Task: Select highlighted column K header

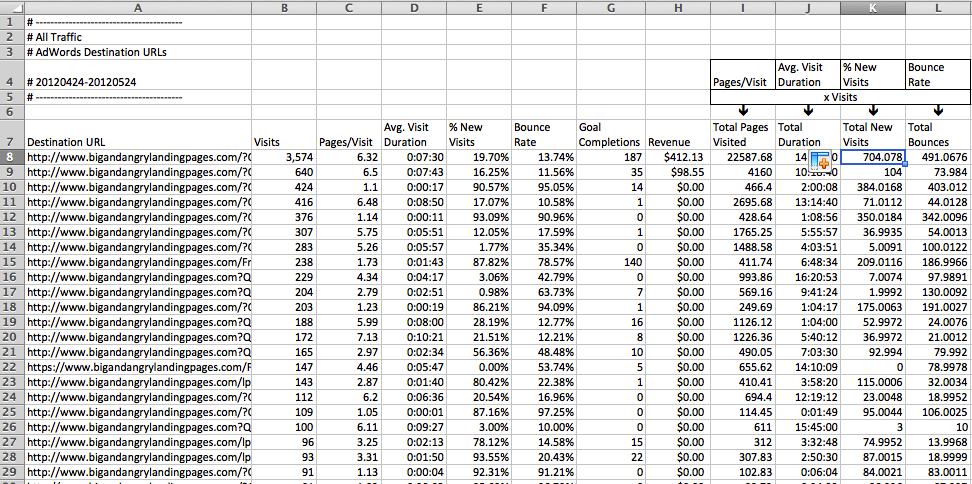Action: (x=873, y=7)
